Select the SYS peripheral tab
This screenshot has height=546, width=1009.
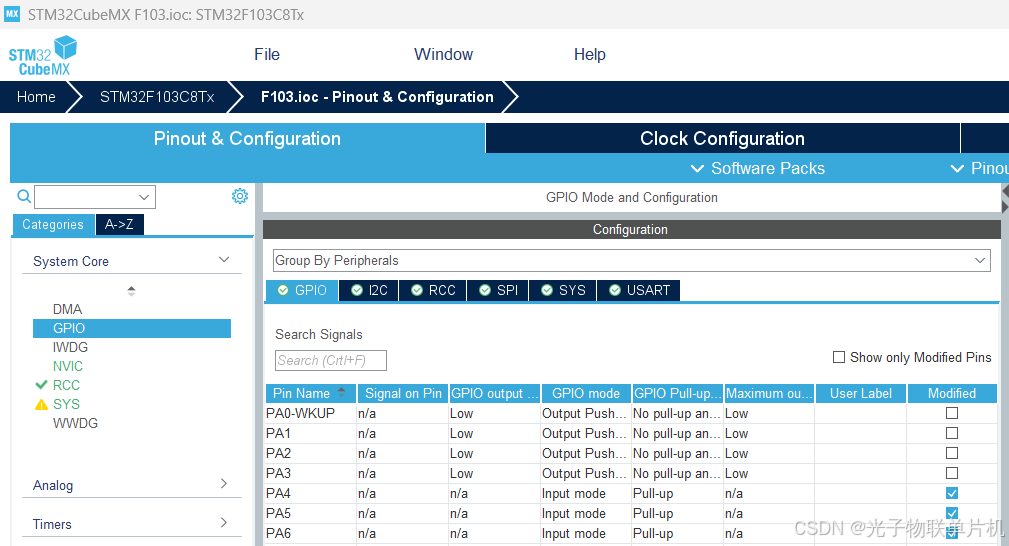pos(563,290)
